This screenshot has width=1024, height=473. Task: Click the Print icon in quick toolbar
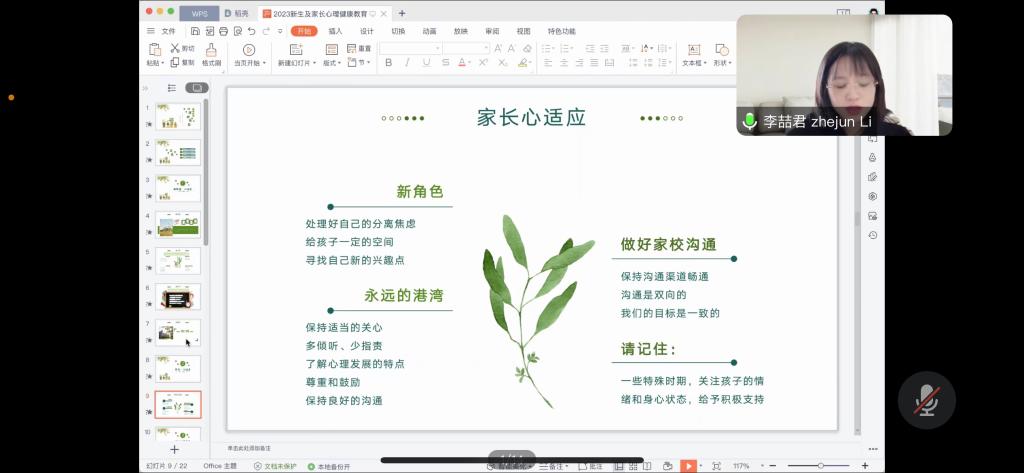(222, 31)
